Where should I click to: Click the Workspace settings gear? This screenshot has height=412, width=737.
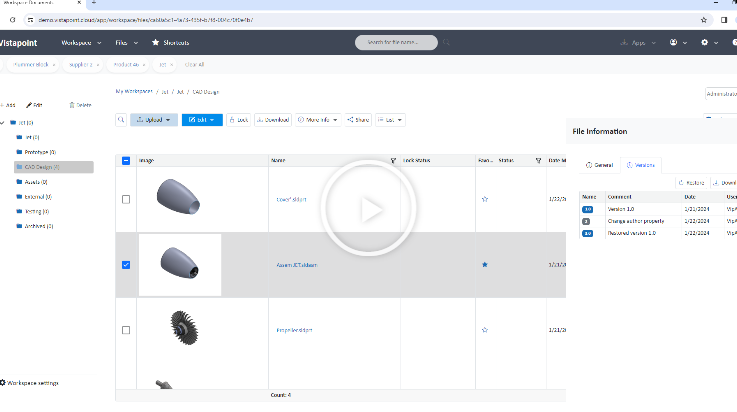pyautogui.click(x=4, y=383)
